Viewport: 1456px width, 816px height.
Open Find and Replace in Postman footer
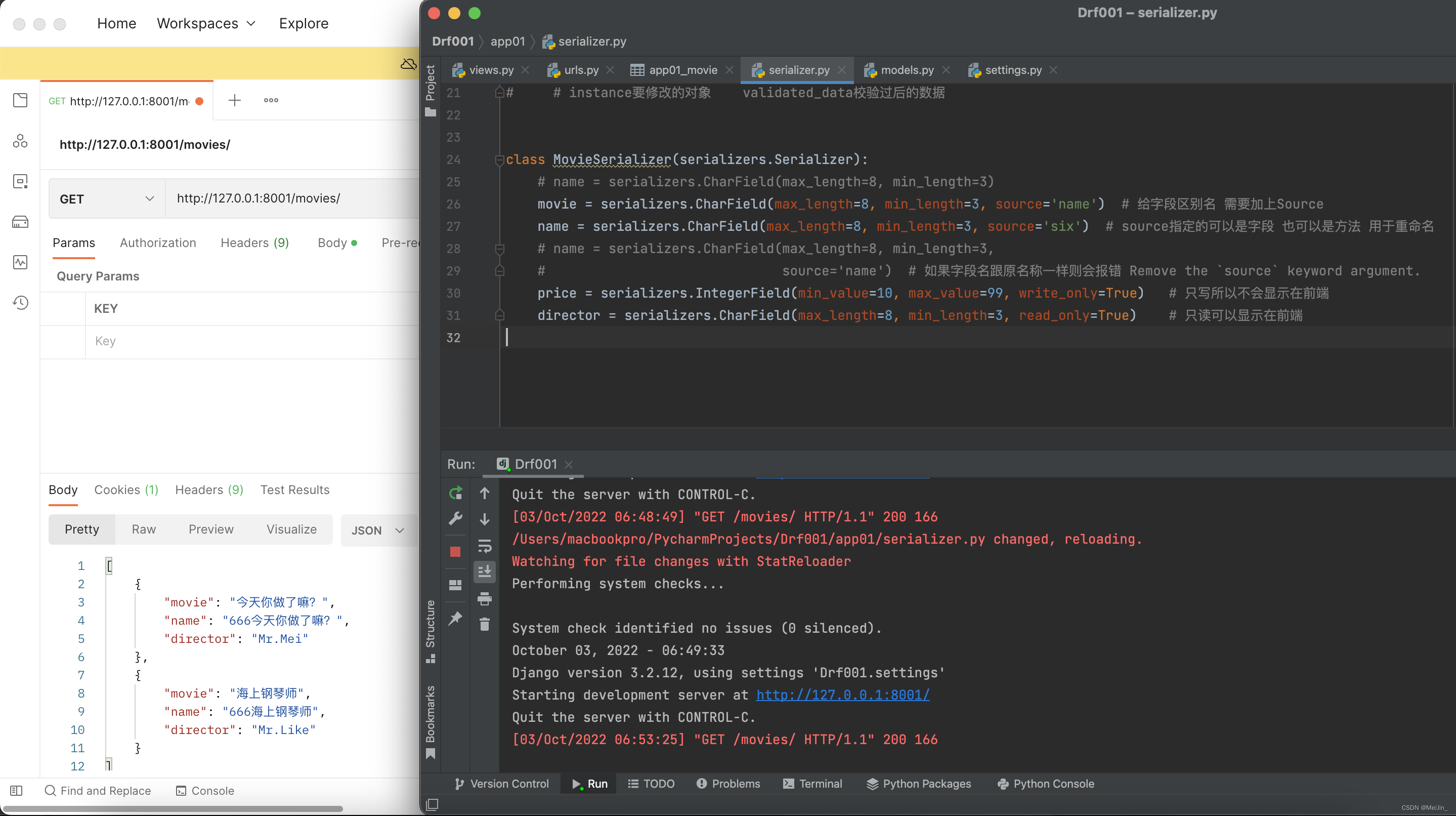tap(98, 791)
